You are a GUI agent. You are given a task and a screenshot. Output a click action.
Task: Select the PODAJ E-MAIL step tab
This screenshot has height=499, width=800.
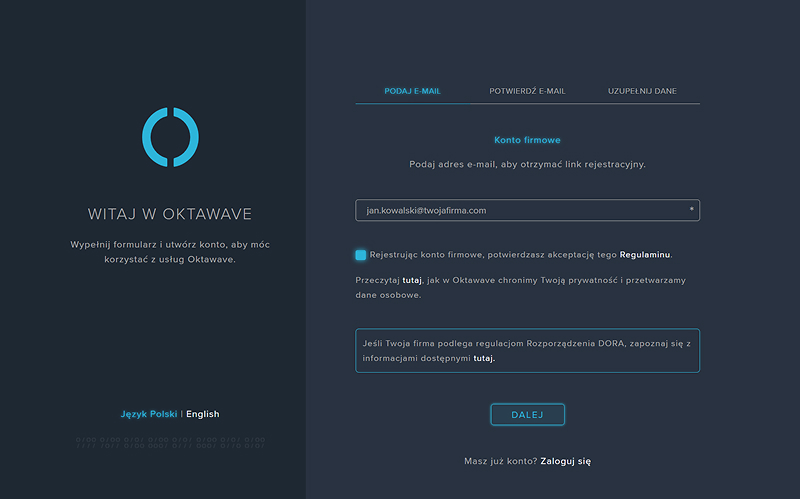(412, 91)
